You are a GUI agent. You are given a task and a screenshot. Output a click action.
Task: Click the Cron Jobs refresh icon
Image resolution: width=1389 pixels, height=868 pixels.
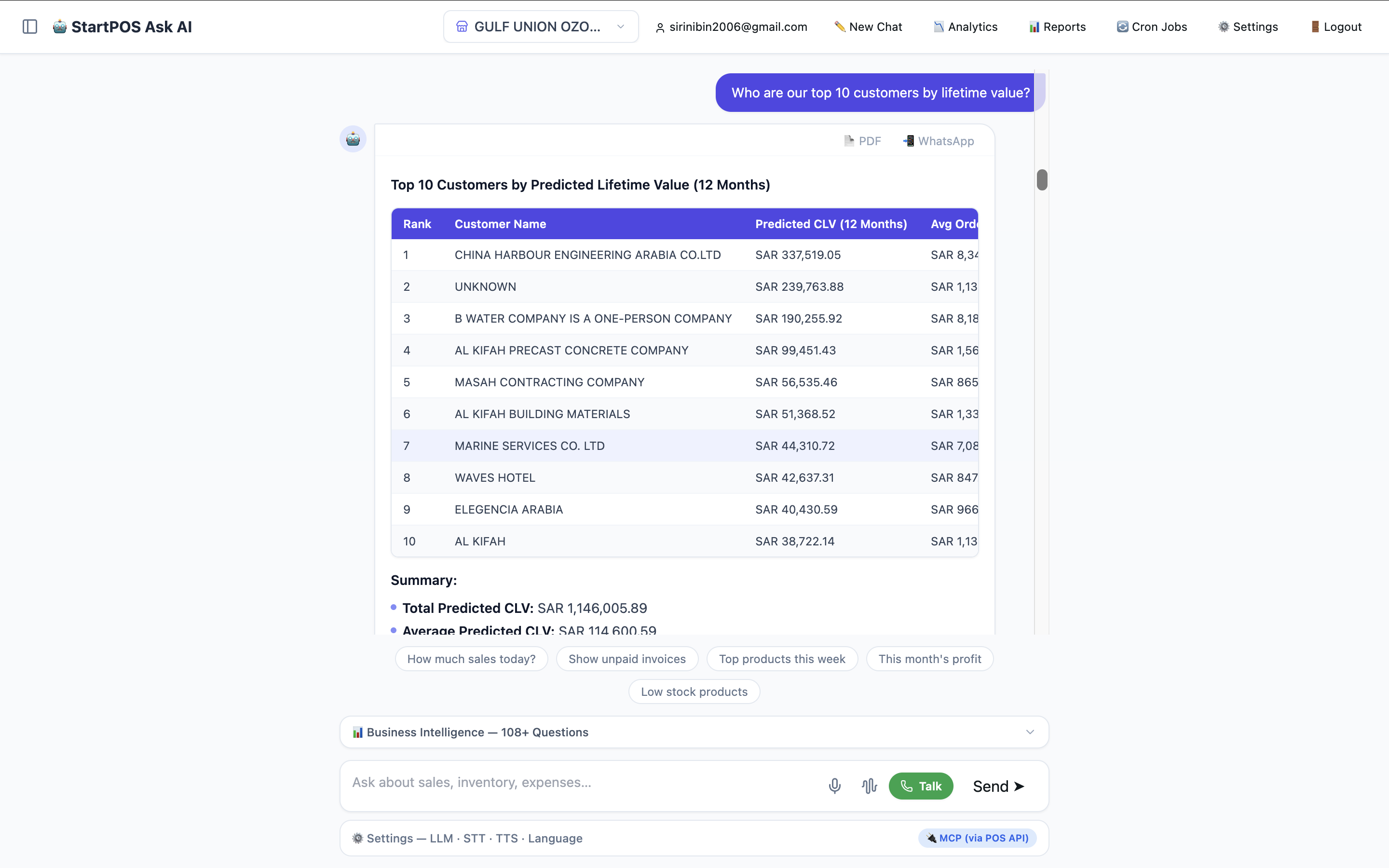(x=1122, y=27)
